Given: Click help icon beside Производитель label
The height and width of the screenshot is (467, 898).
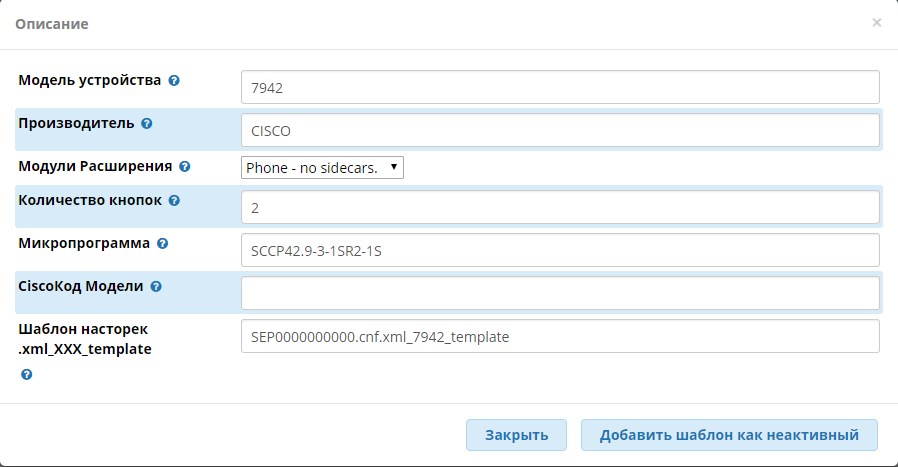Looking at the screenshot, I should (147, 124).
